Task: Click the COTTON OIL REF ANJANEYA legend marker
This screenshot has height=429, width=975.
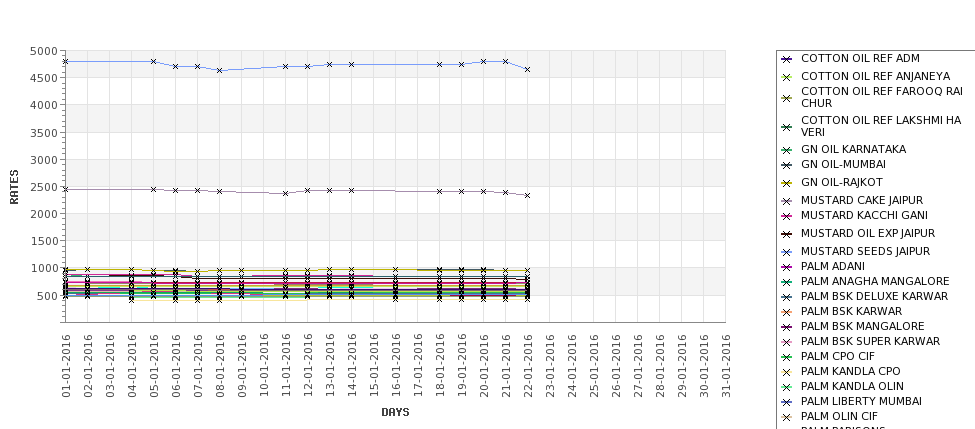Action: (787, 77)
